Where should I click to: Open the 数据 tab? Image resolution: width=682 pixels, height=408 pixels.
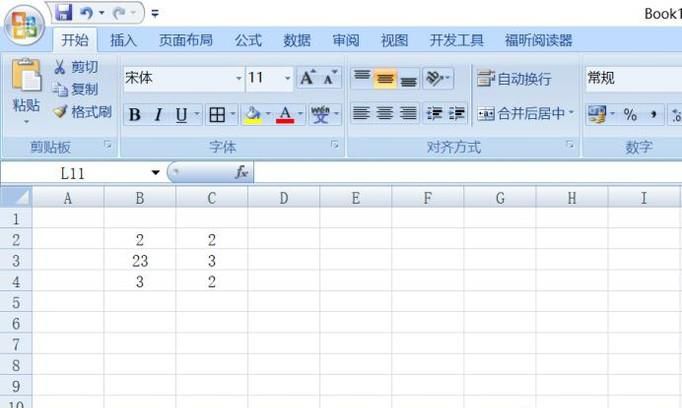(297, 40)
